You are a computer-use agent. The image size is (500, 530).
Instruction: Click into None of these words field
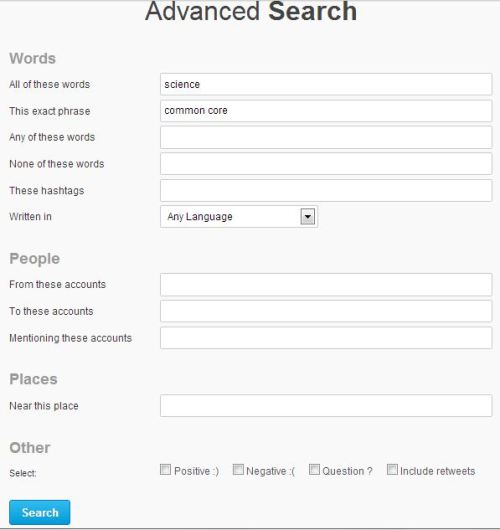point(326,164)
